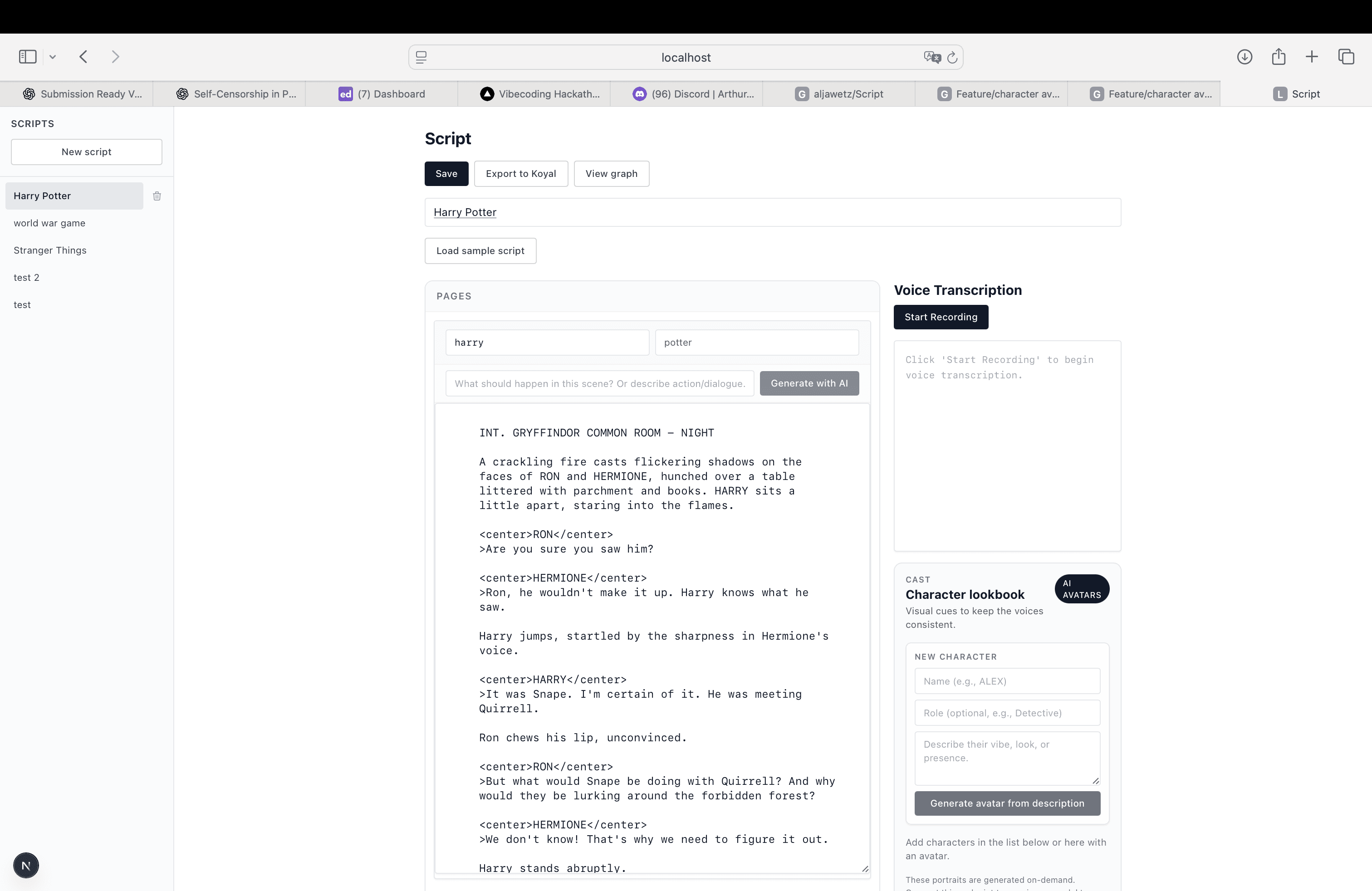Image resolution: width=1372 pixels, height=891 pixels.
Task: Open View graph
Action: pos(611,173)
